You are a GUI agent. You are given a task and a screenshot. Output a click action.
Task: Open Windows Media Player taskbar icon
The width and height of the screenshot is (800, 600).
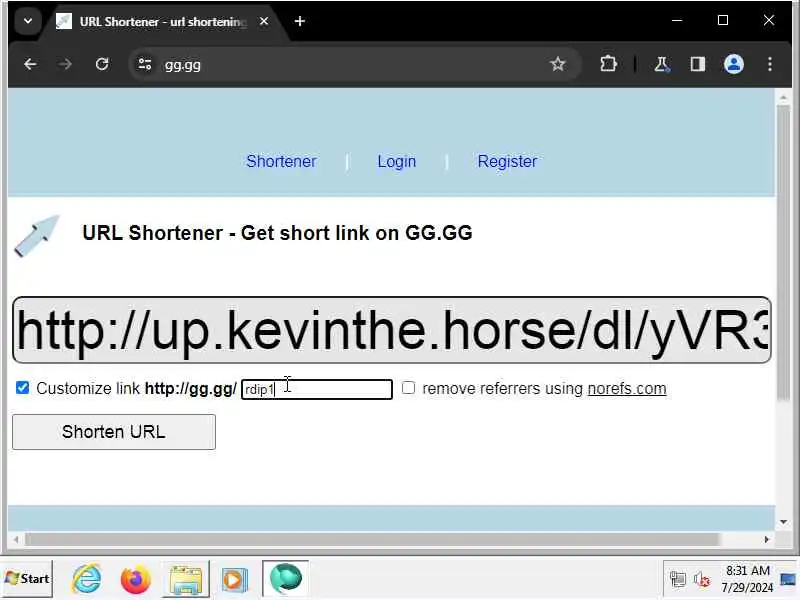235,580
